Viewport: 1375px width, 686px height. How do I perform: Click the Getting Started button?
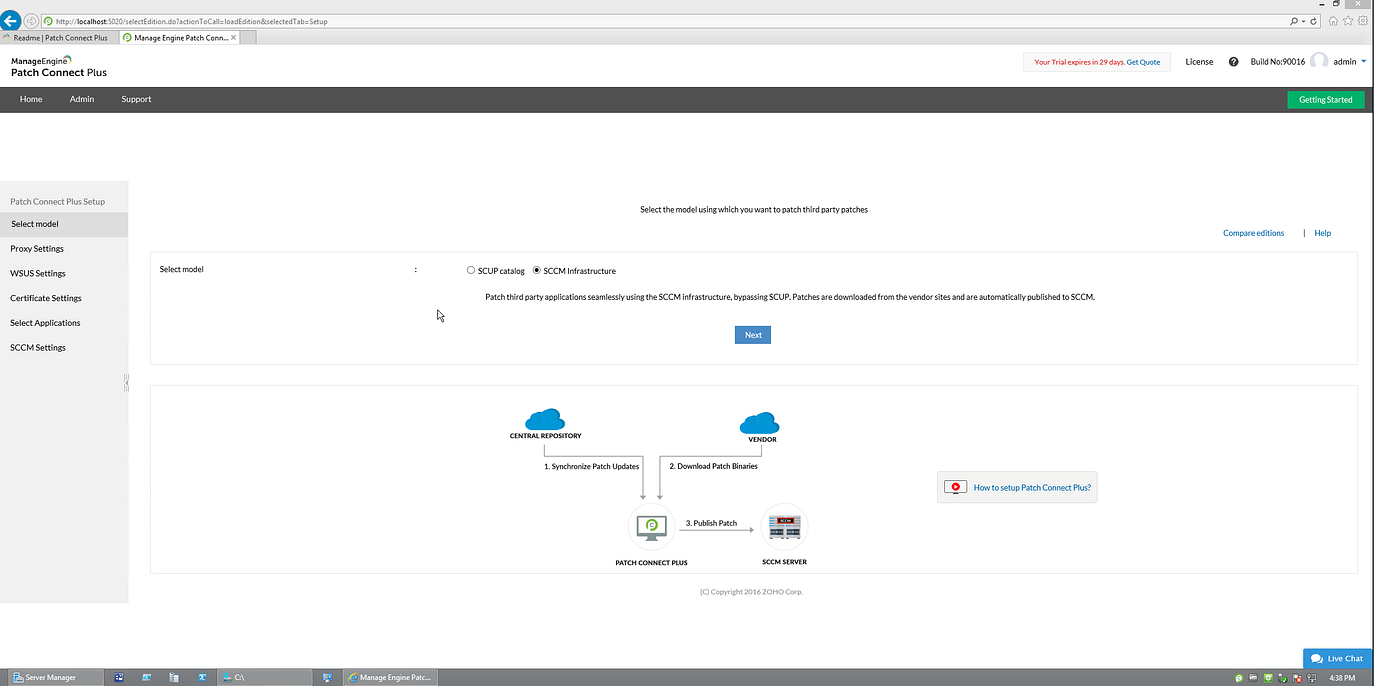coord(1325,99)
